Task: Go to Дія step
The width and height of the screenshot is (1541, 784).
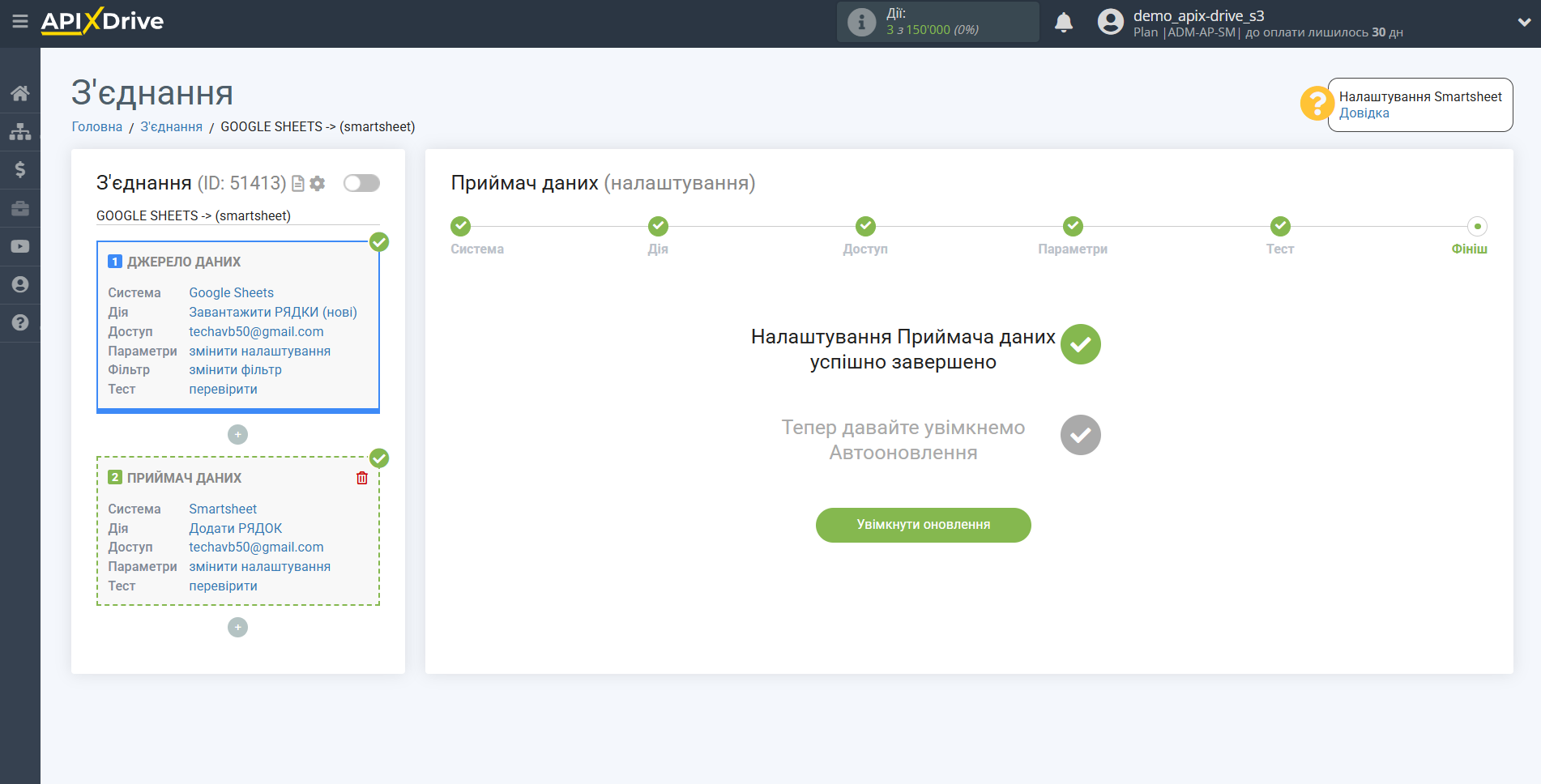Action: (658, 226)
